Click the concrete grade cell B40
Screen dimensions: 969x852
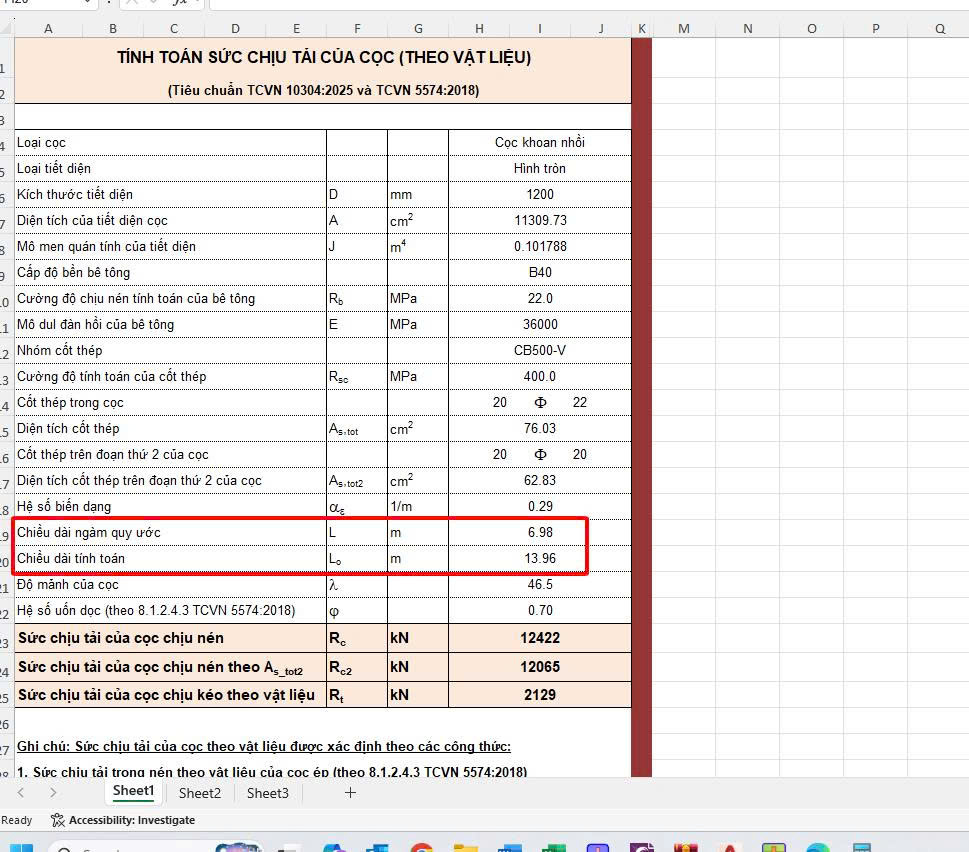[539, 272]
